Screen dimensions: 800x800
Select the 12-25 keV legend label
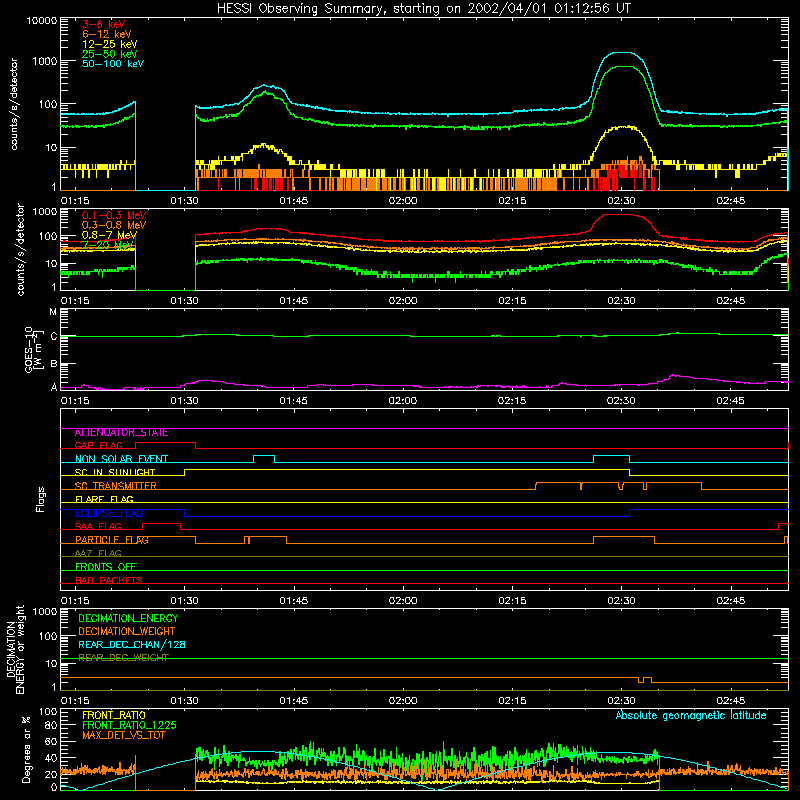[x=109, y=44]
